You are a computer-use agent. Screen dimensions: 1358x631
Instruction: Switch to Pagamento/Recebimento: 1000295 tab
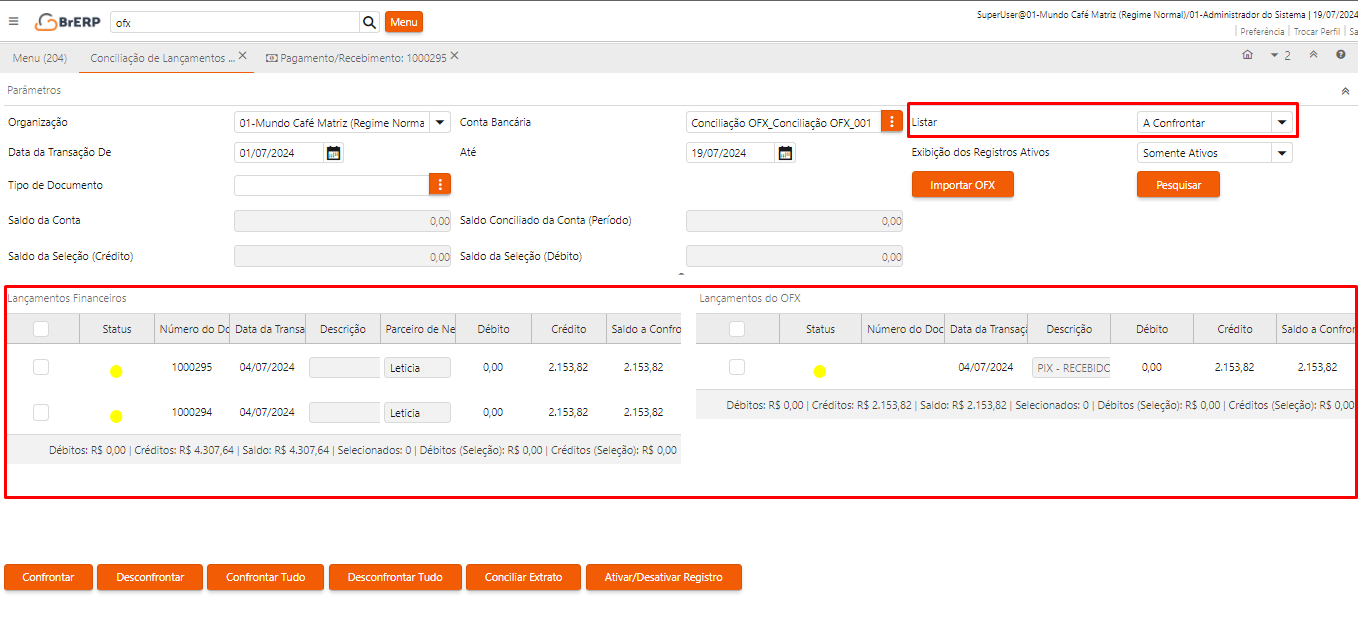point(355,58)
